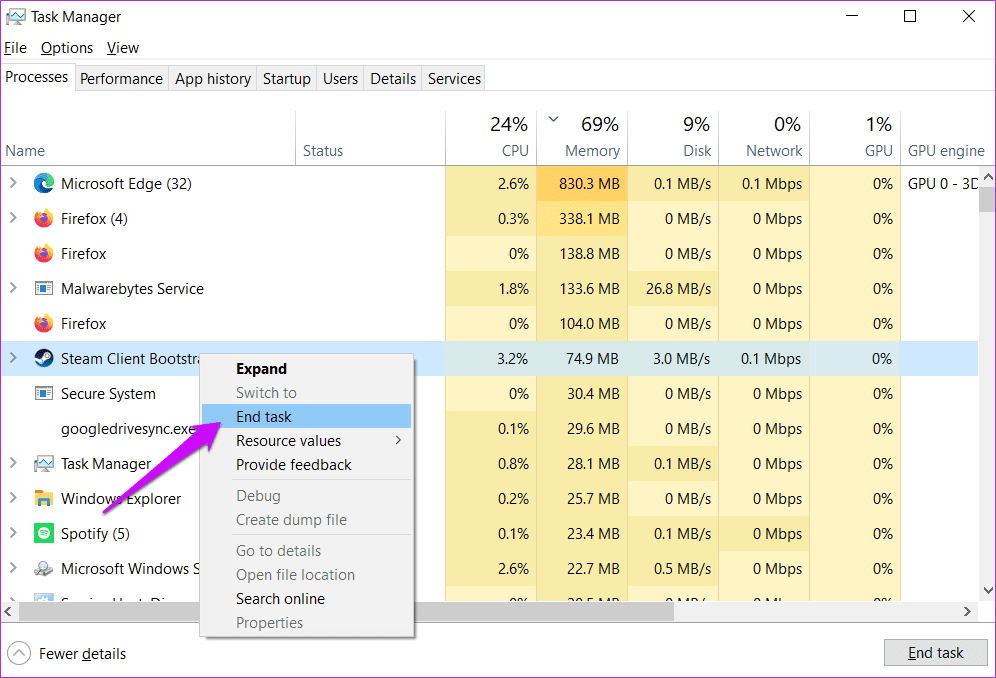Select the Processes tab
This screenshot has width=996, height=678.
coord(37,77)
